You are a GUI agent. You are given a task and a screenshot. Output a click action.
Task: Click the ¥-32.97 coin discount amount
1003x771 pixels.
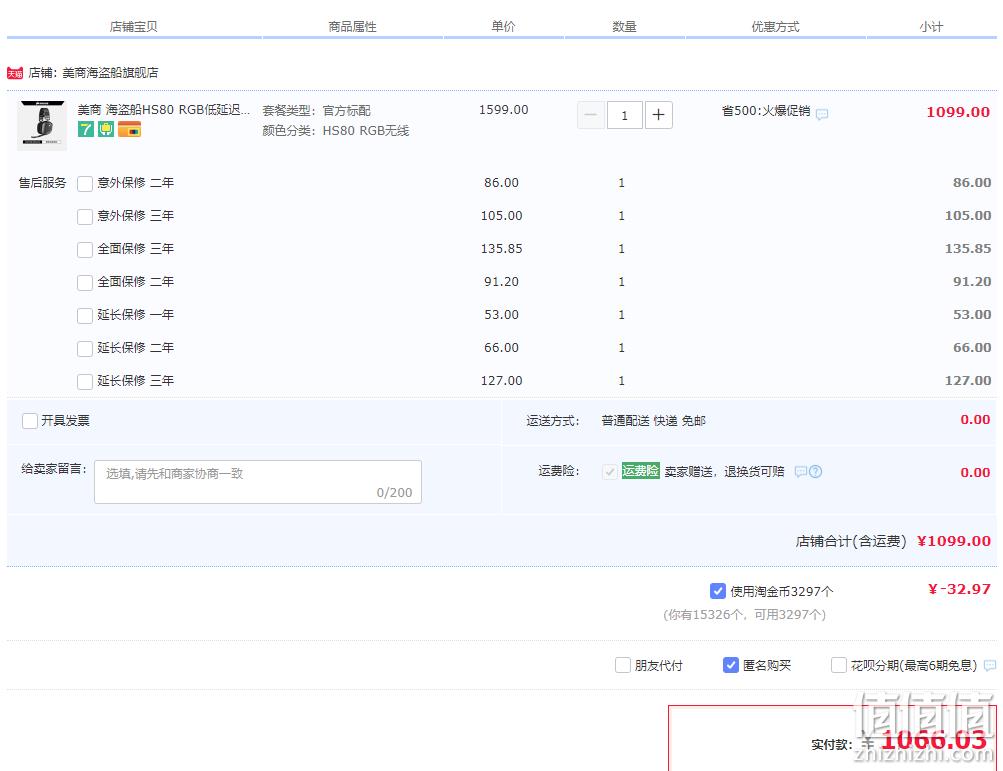point(960,589)
